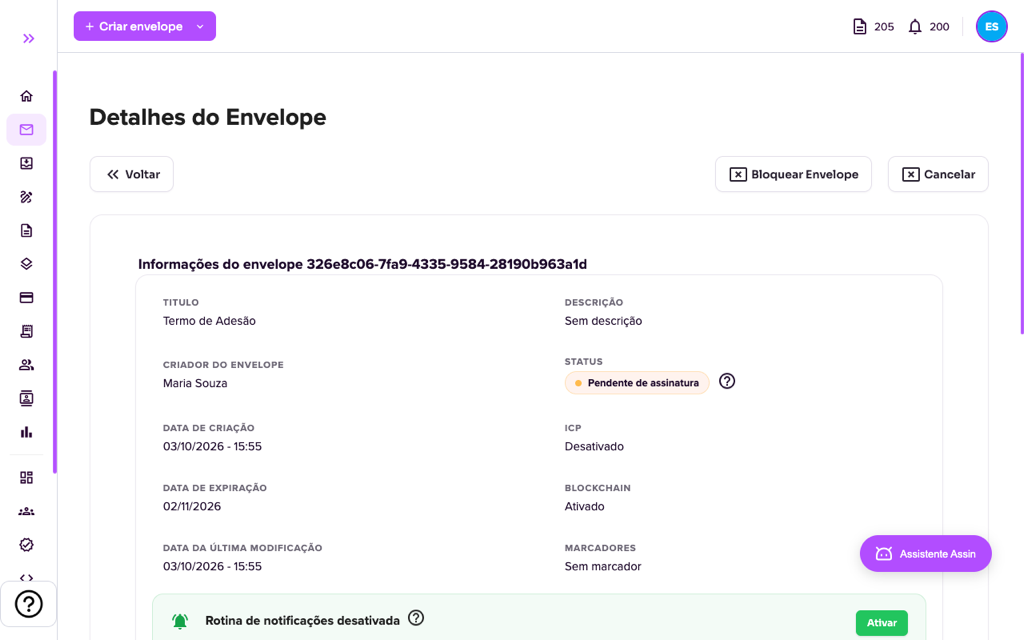The image size is (1024, 640).
Task: Open the home icon in sidebar
Action: click(26, 96)
